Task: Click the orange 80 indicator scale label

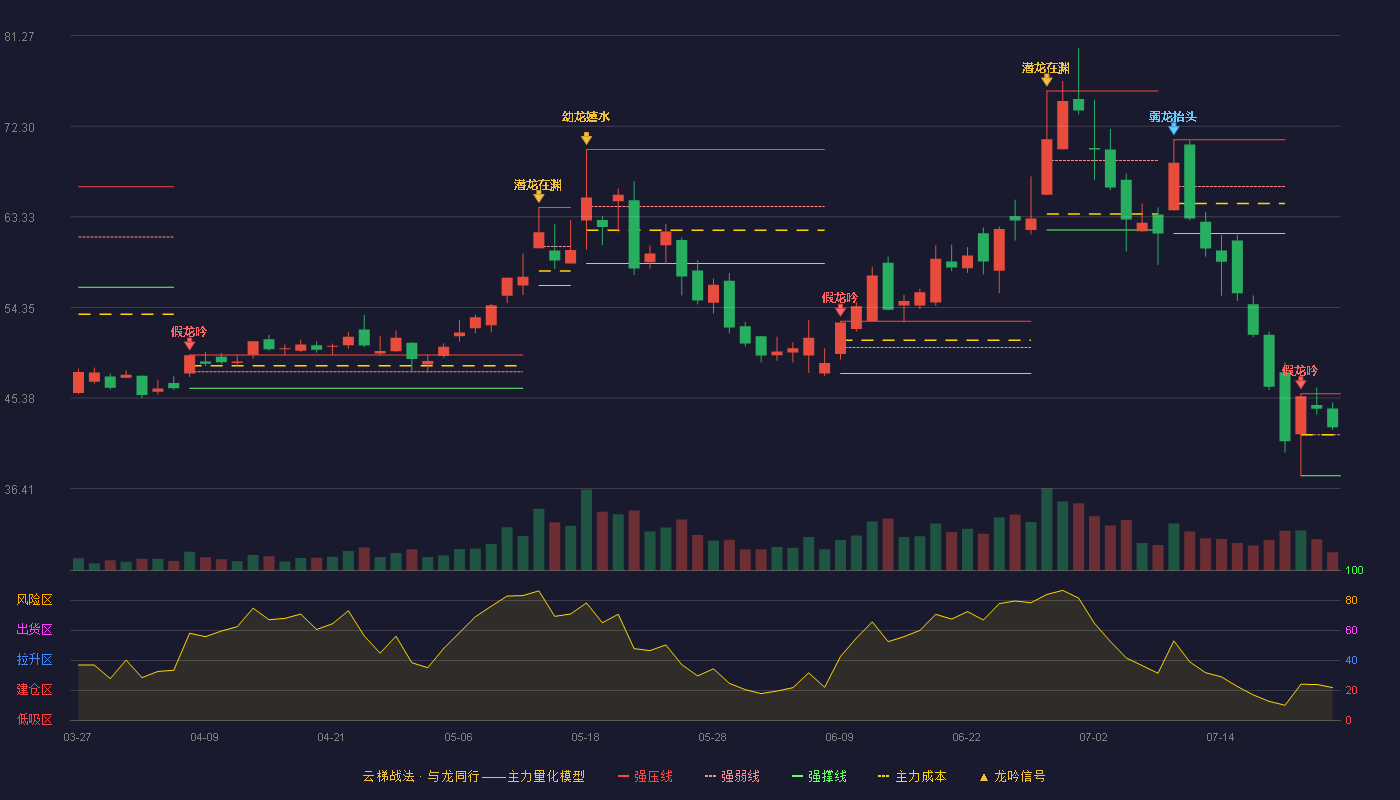Action: pos(1351,601)
